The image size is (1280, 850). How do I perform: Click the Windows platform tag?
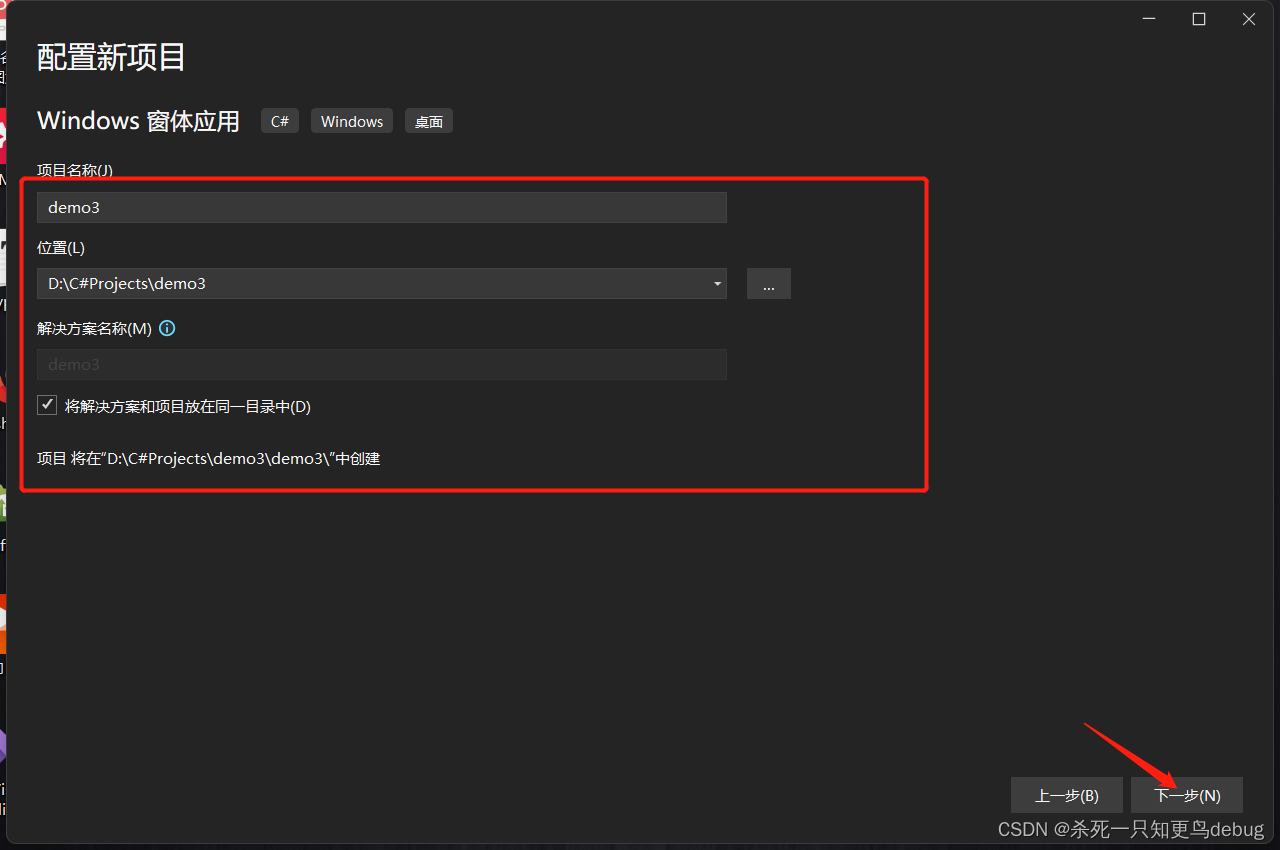(352, 121)
